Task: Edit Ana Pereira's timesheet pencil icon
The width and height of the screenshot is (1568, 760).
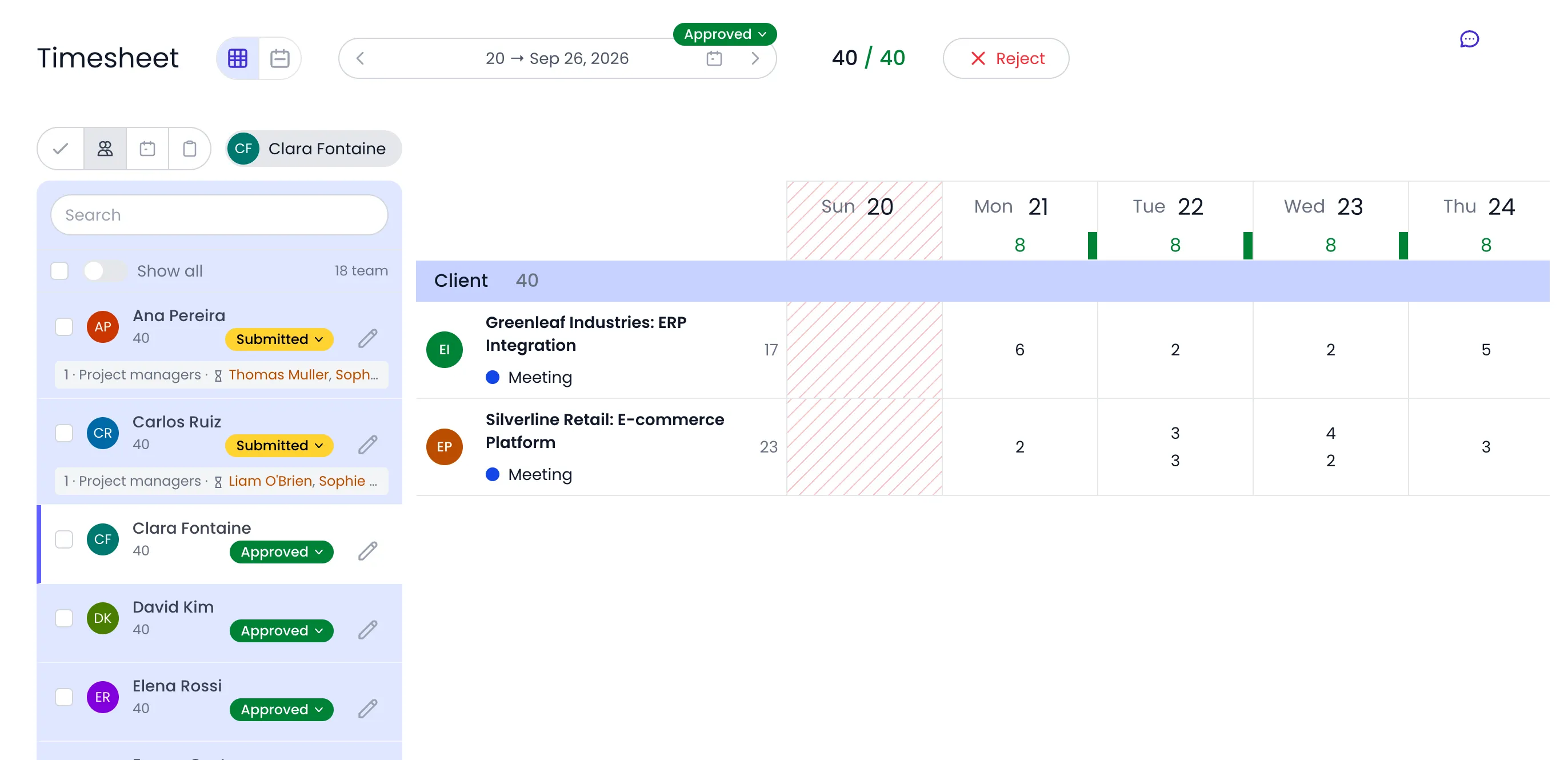Action: 367,338
